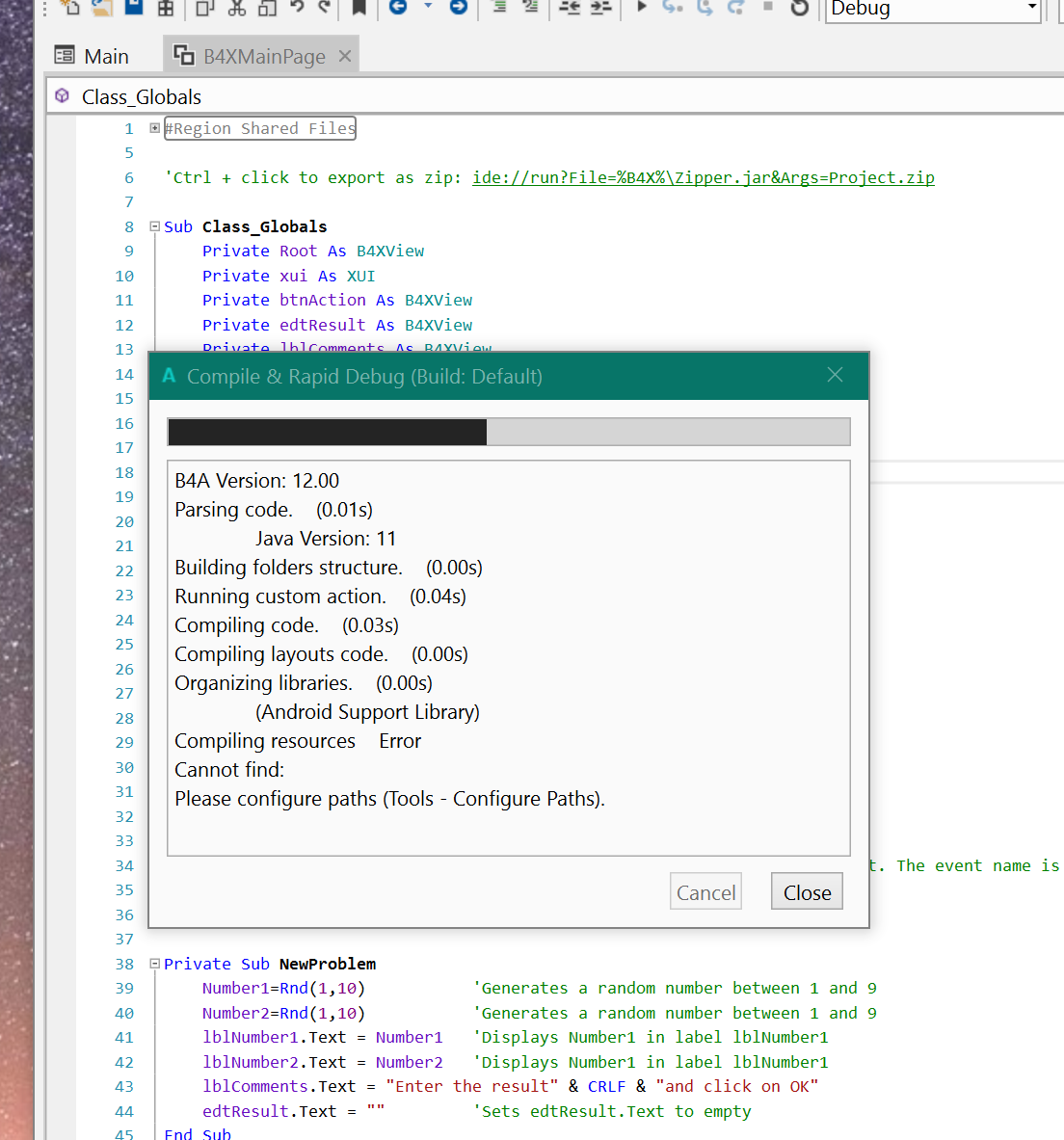Click the Restart circular arrow icon
1064x1140 pixels.
coord(799,8)
